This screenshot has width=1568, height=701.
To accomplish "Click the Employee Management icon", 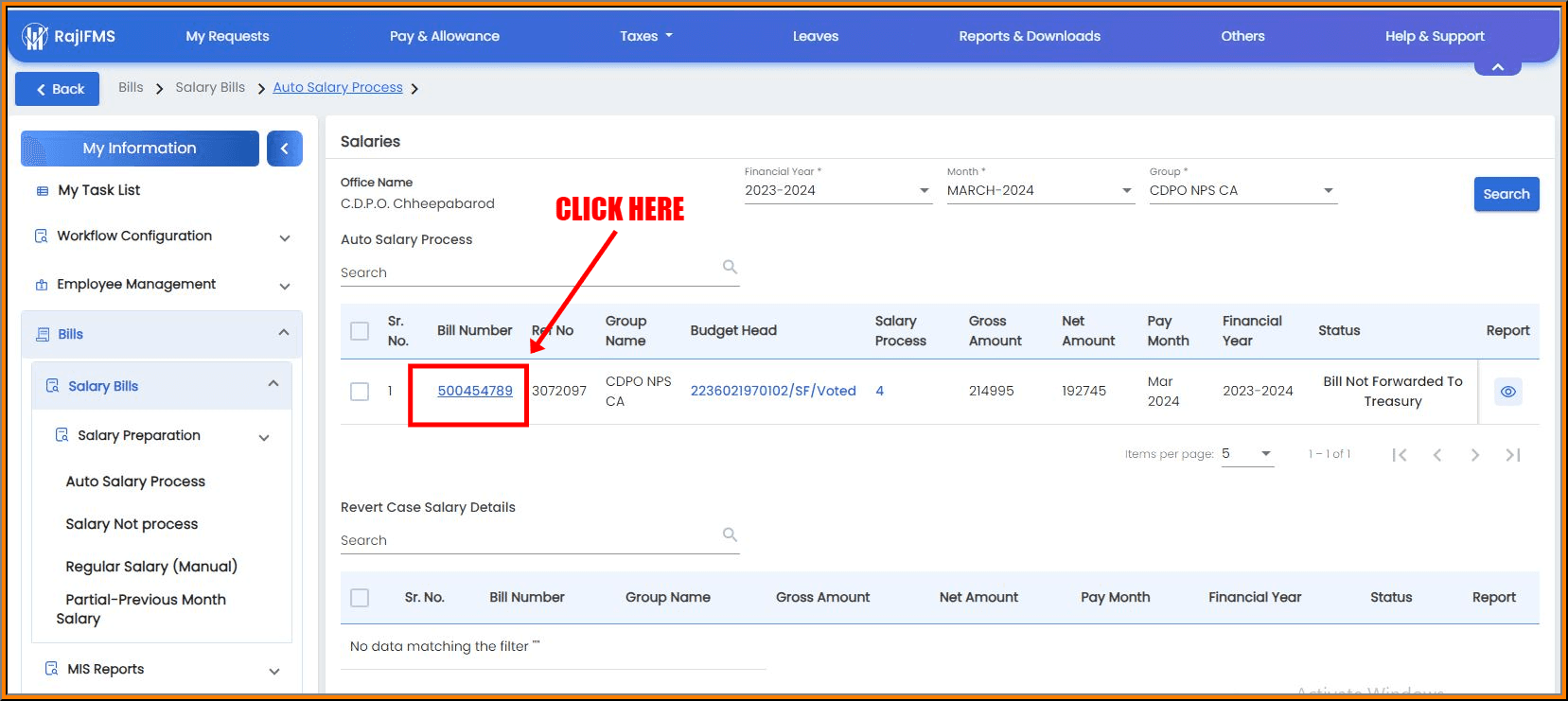I will 42,284.
